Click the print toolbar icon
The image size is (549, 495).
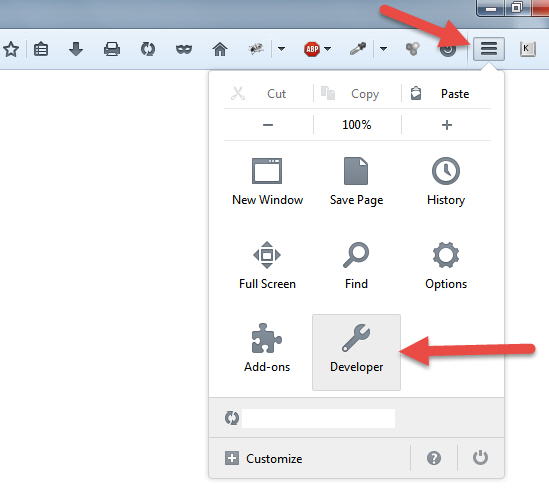pyautogui.click(x=112, y=49)
